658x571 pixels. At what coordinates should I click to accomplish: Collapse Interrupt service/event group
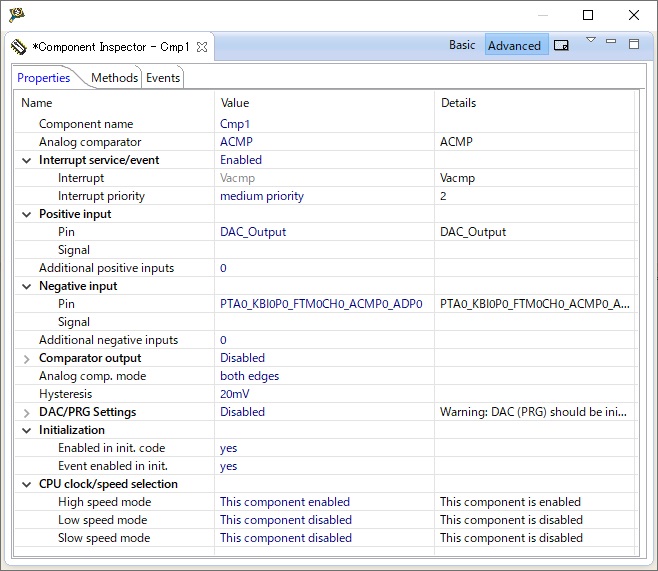[26, 160]
